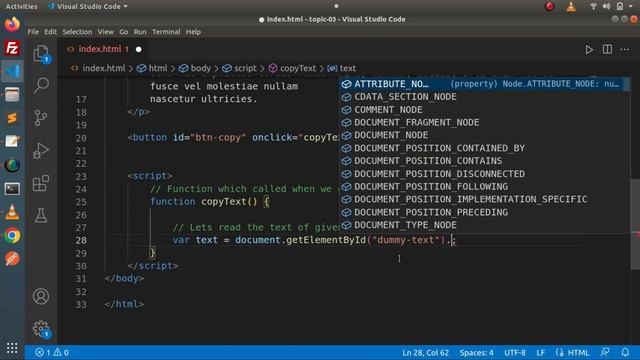Open the Terminal dock icon
The width and height of the screenshot is (640, 360).
12,189
